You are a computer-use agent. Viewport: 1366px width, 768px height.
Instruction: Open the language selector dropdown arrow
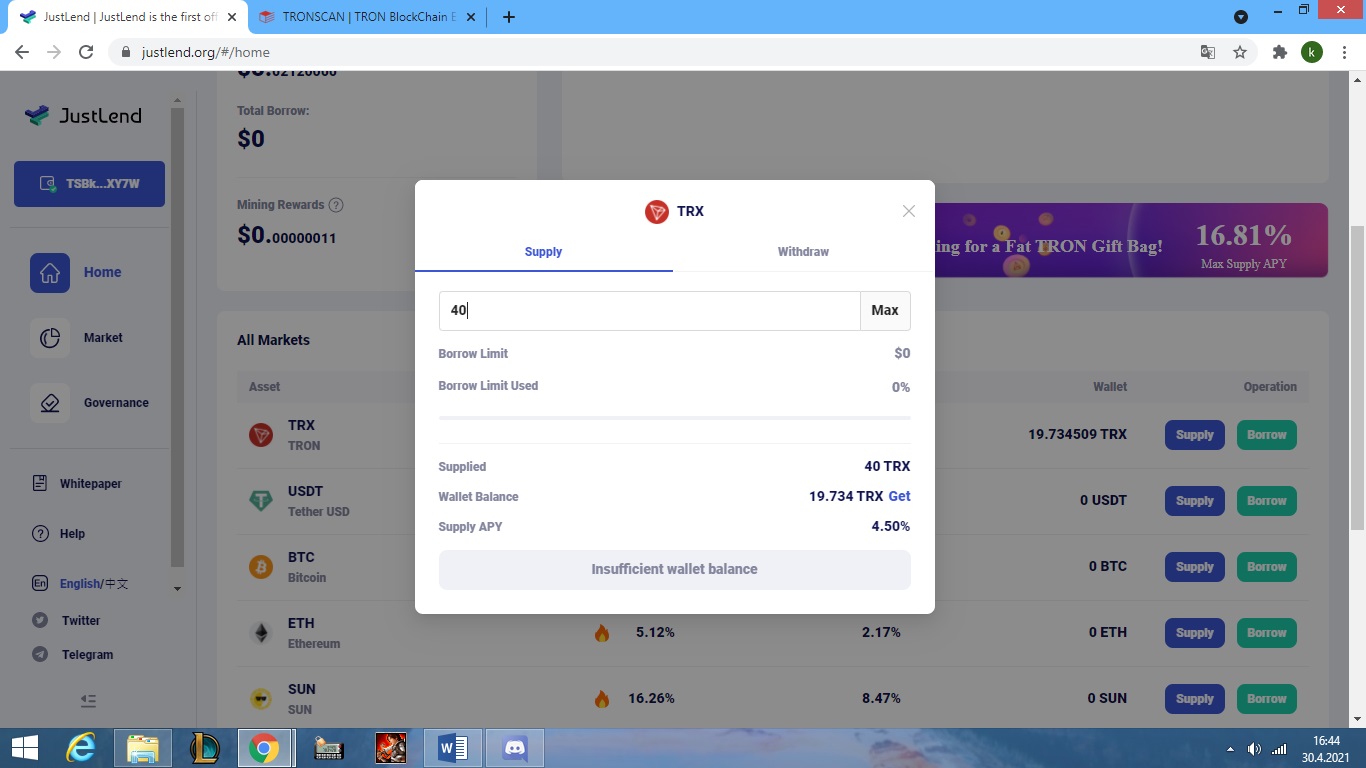[178, 589]
